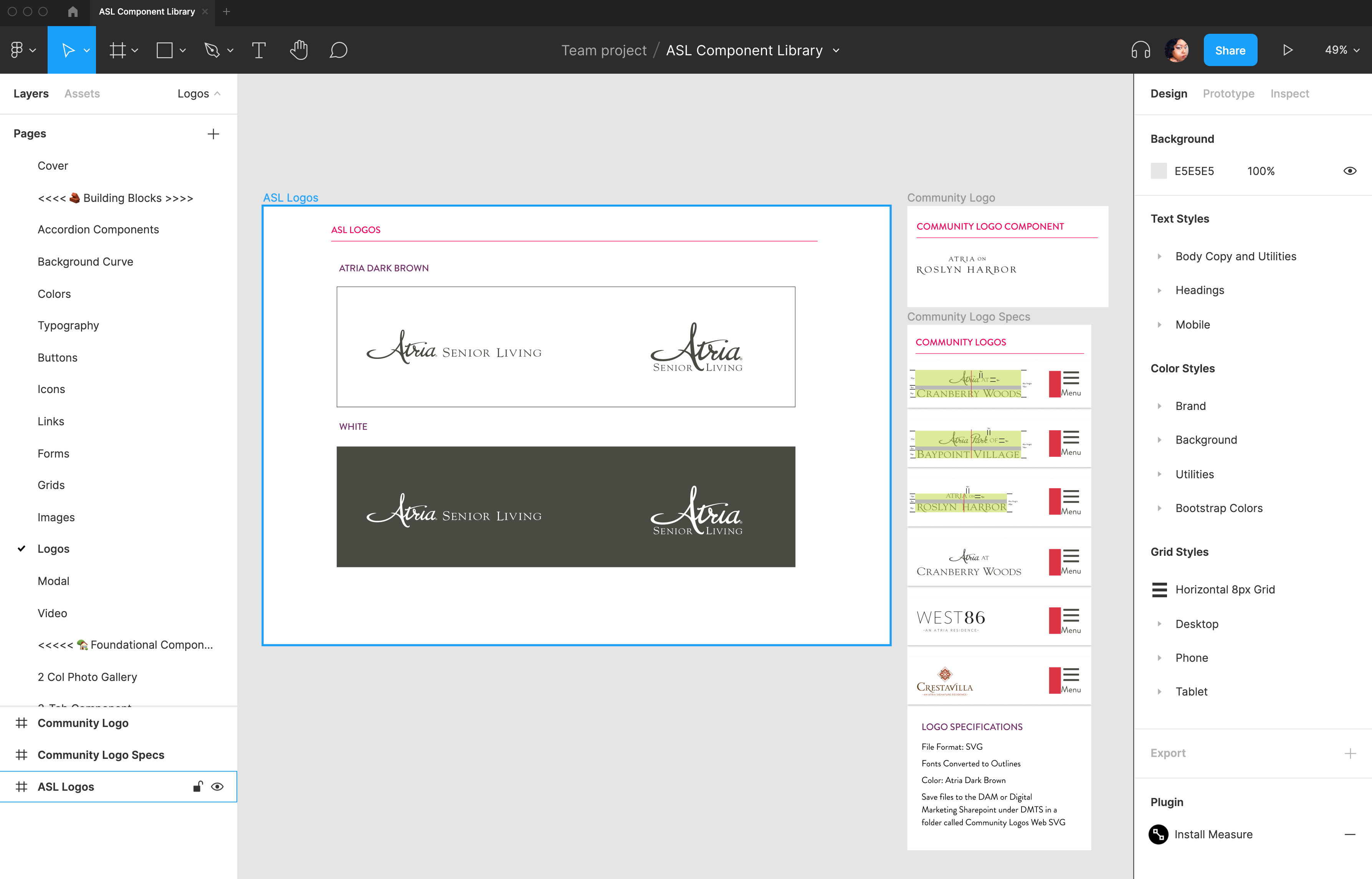Click frame icon beside ASL Logos layer
The height and width of the screenshot is (879, 1372).
[21, 786]
